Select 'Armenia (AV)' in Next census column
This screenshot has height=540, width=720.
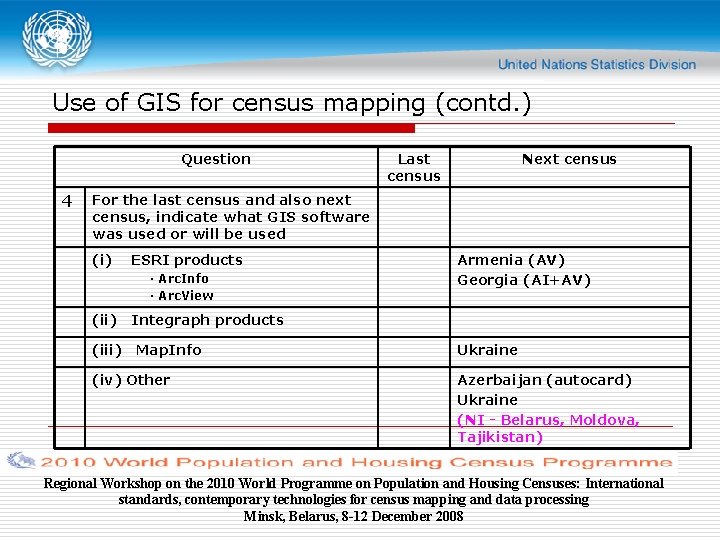[511, 260]
